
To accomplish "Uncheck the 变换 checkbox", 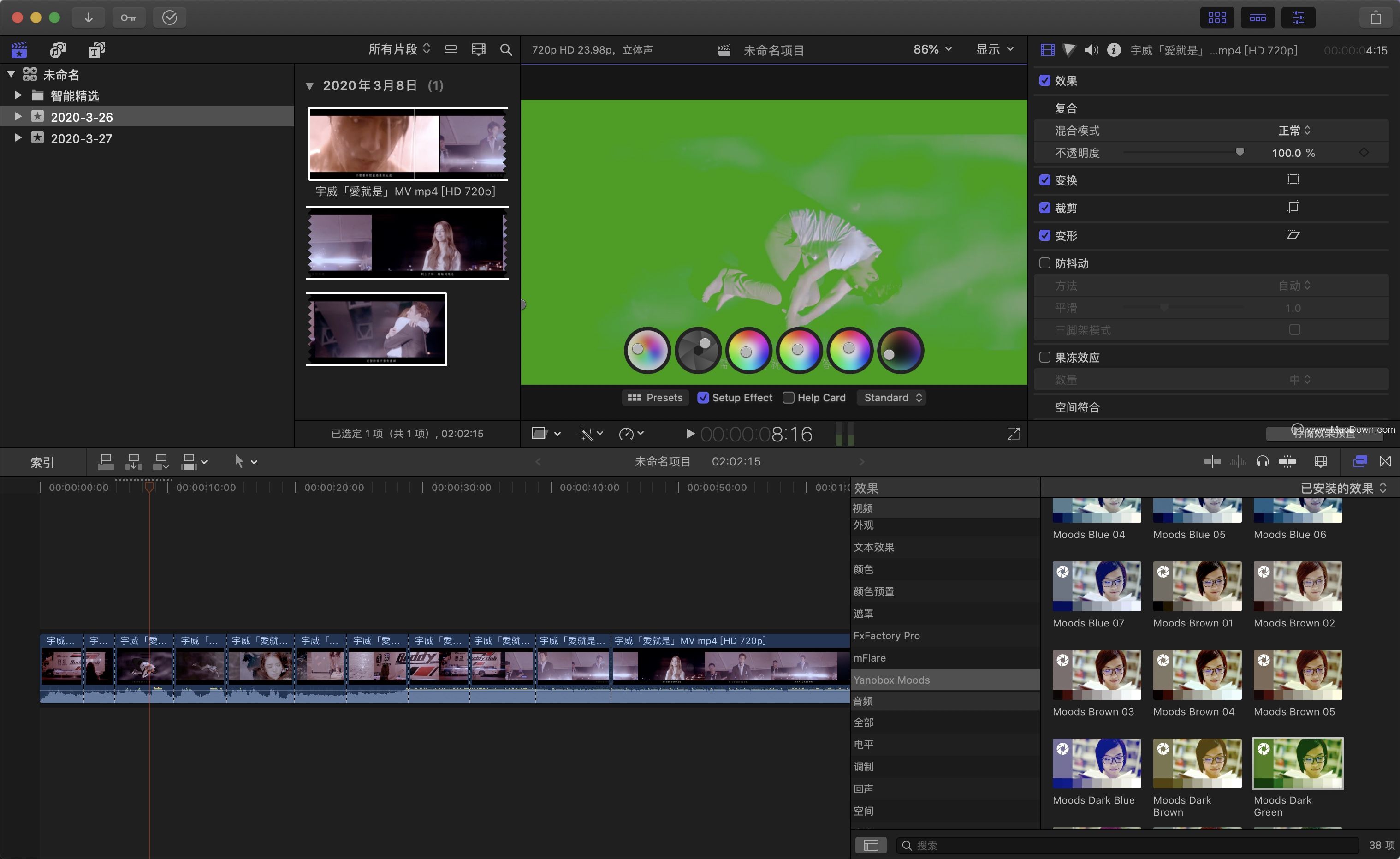I will [x=1045, y=179].
